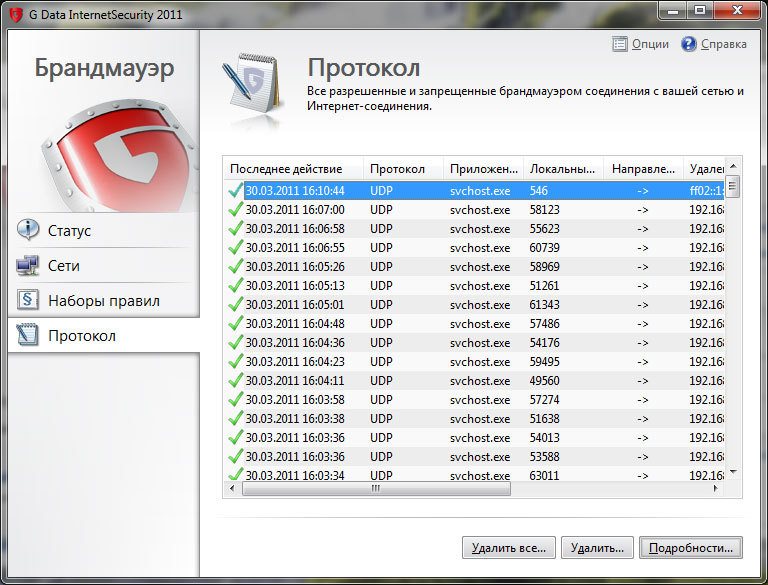Click the green checkmark of the 16:04:48 row
Viewport: 768px width, 585px height.
(x=236, y=323)
